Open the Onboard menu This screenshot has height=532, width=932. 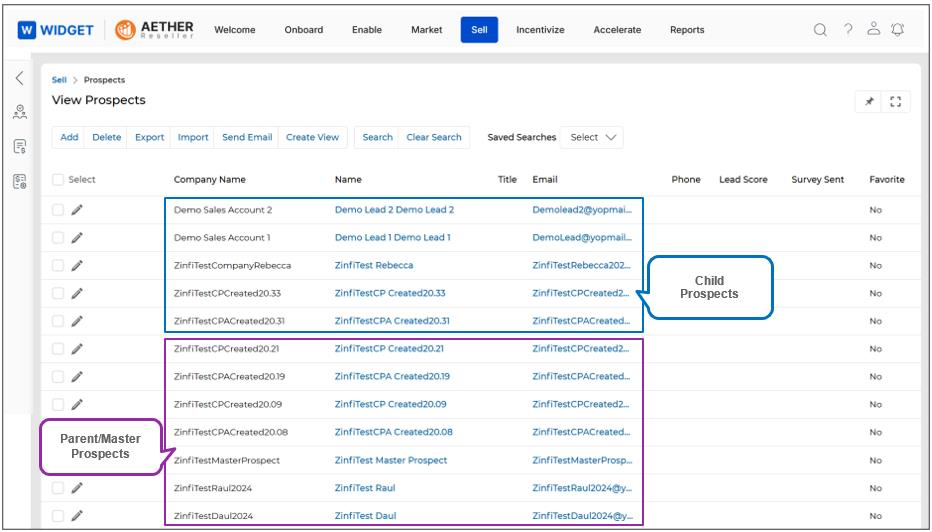pyautogui.click(x=304, y=30)
